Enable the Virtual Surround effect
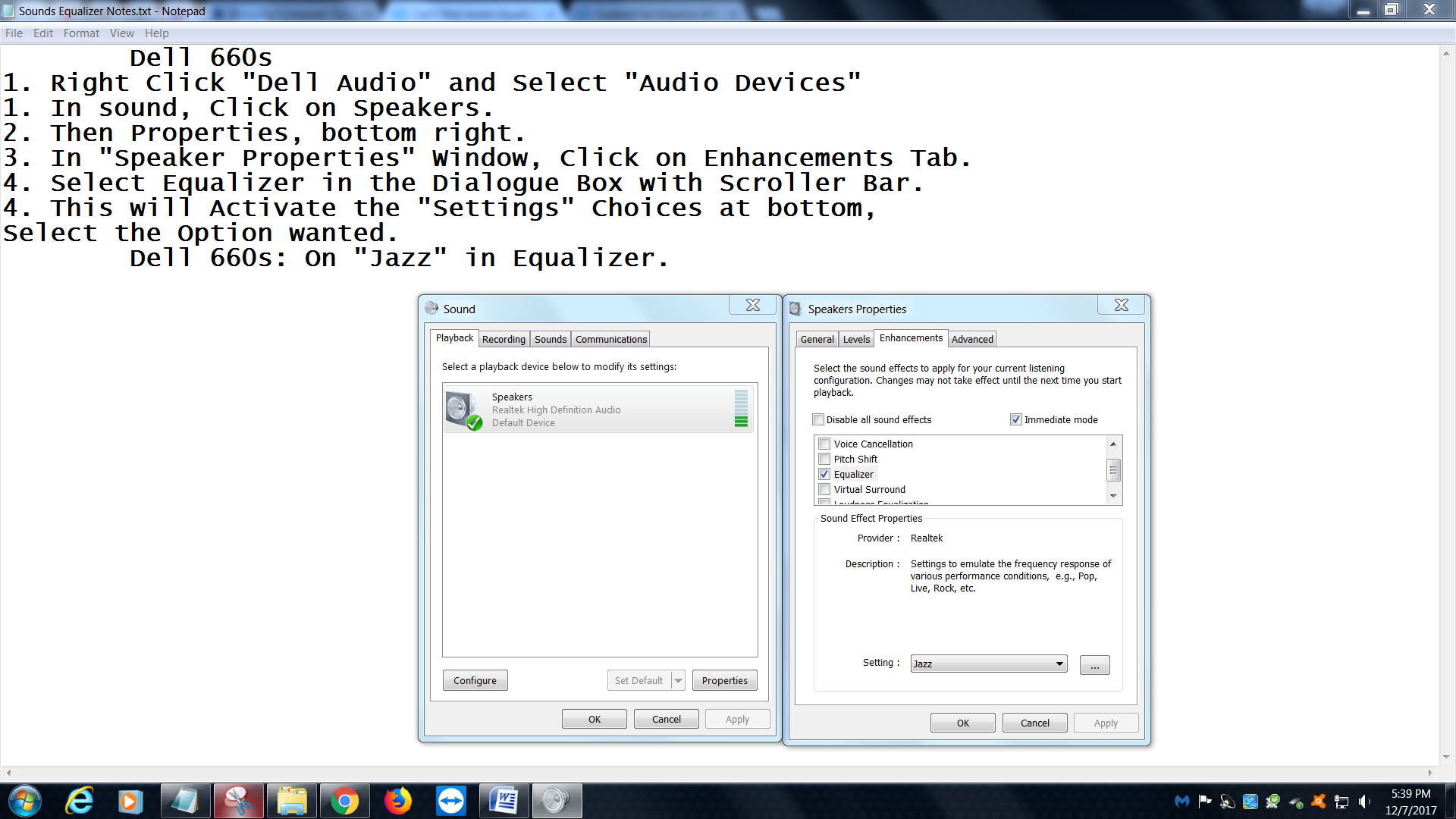 pos(824,489)
